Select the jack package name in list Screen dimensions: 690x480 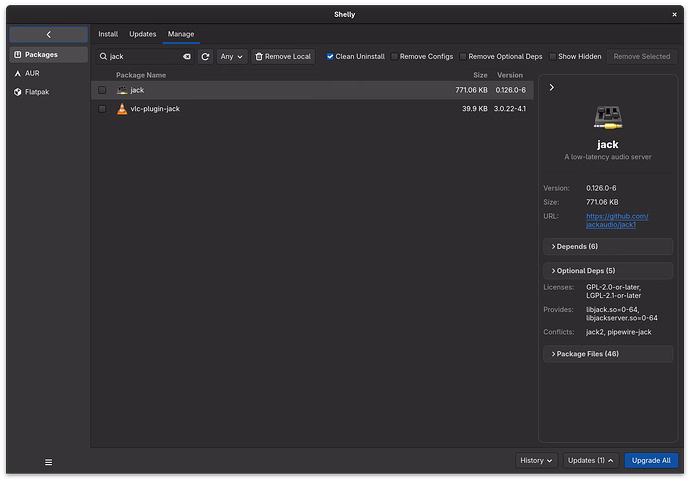(x=137, y=90)
